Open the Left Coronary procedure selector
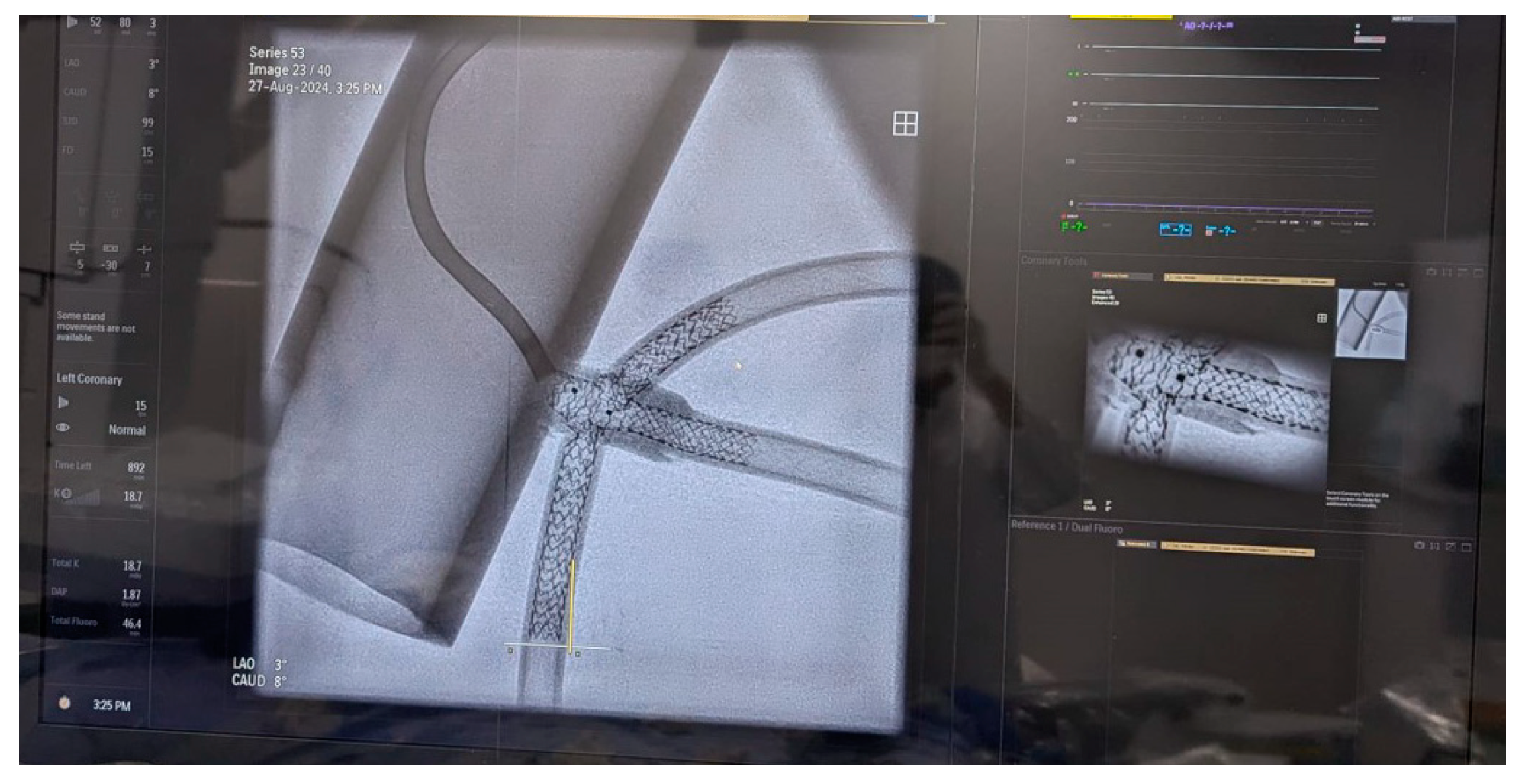 pyautogui.click(x=89, y=379)
